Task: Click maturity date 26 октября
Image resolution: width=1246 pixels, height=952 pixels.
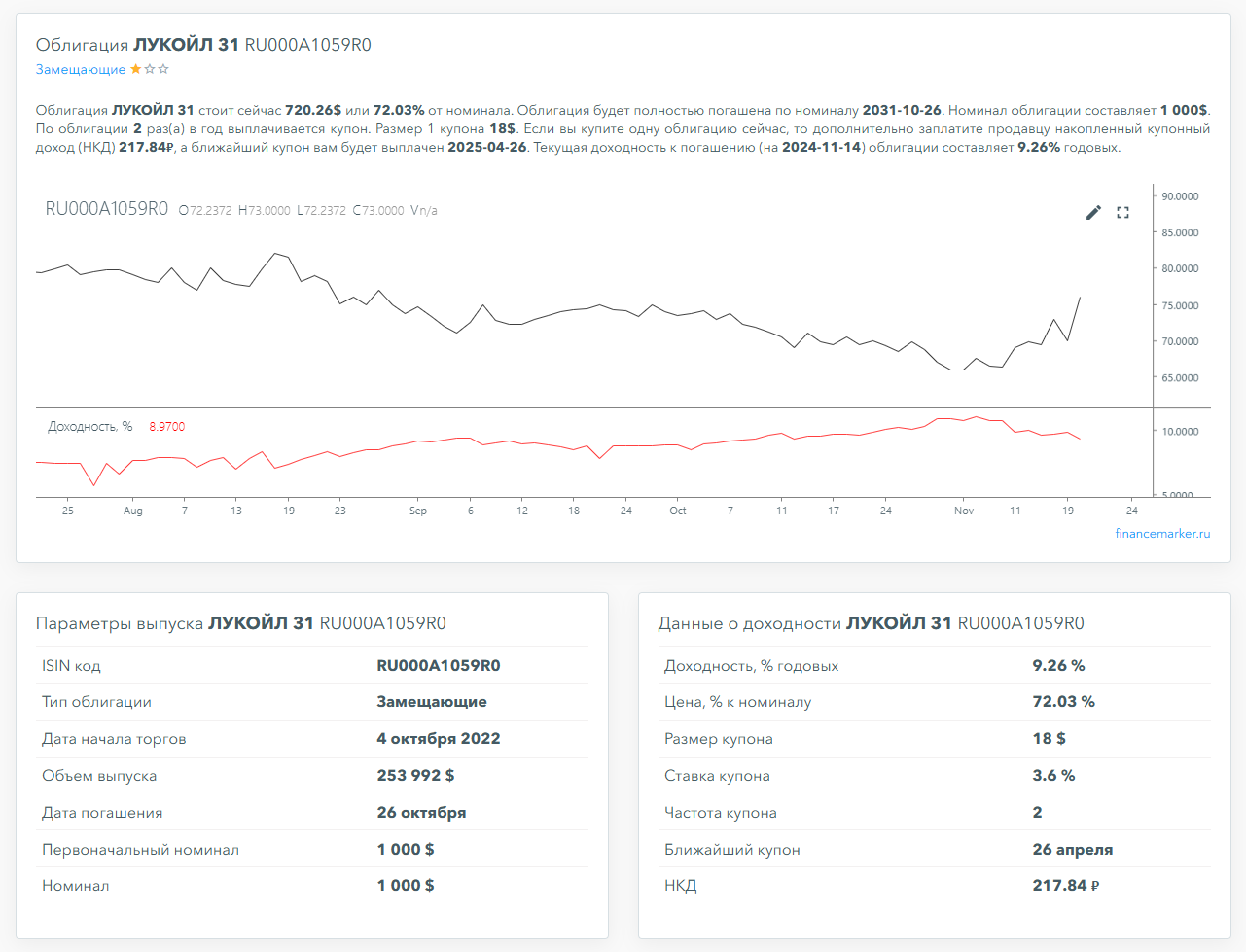Action: pos(421,813)
